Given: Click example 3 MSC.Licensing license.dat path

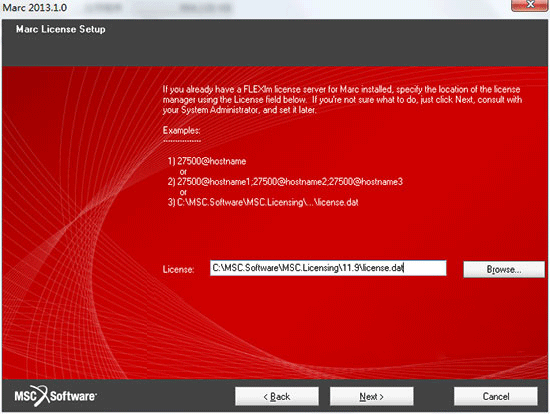Looking at the screenshot, I should tap(263, 202).
